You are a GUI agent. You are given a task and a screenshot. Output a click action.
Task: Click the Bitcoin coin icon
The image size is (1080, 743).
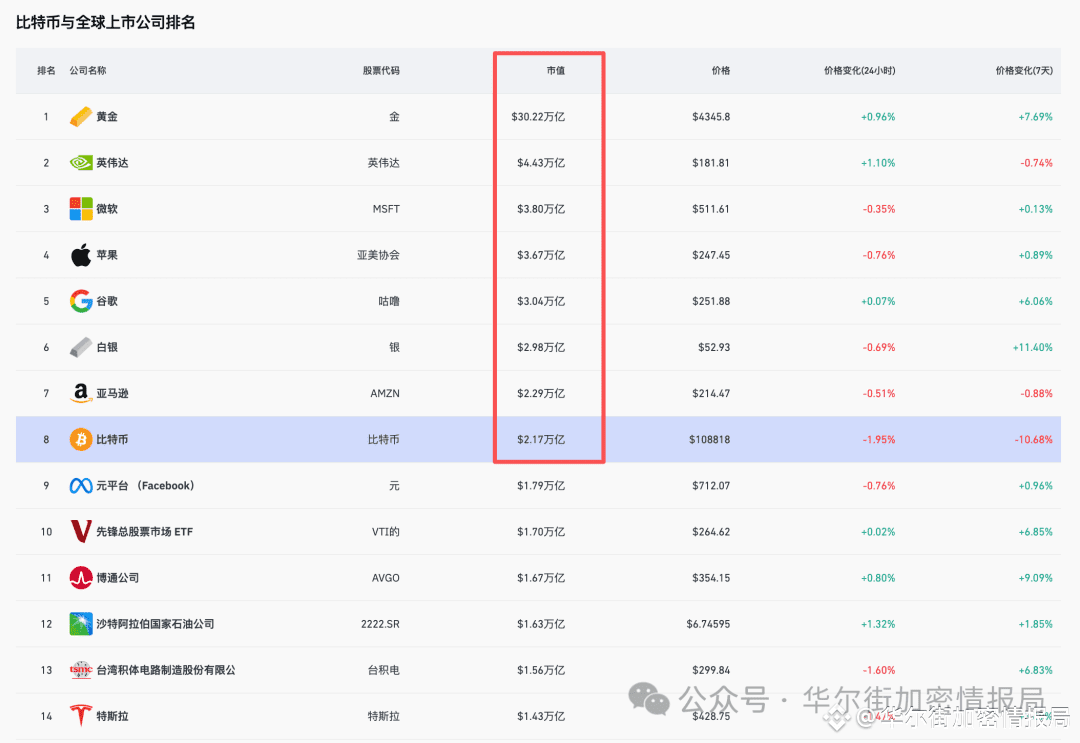[x=81, y=439]
